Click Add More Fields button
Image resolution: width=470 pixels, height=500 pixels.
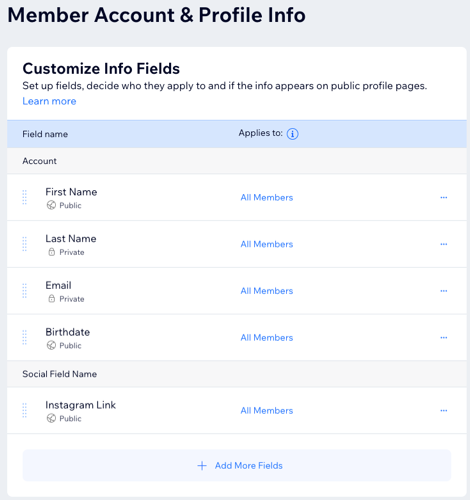(237, 465)
